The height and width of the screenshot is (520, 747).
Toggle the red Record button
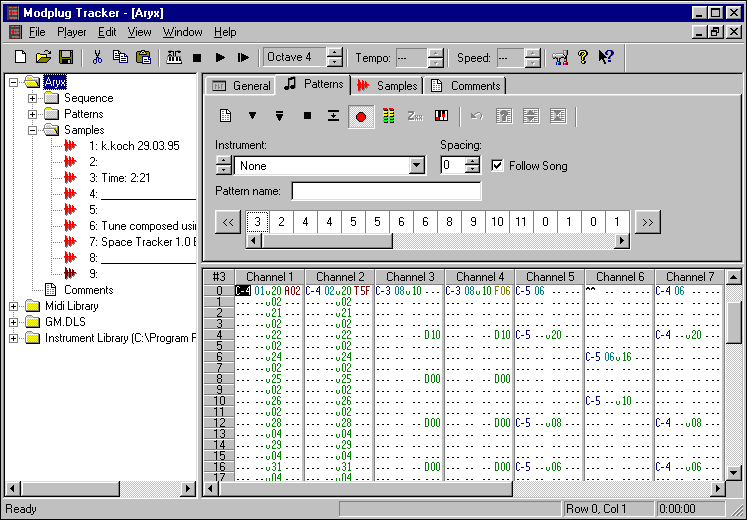click(361, 116)
